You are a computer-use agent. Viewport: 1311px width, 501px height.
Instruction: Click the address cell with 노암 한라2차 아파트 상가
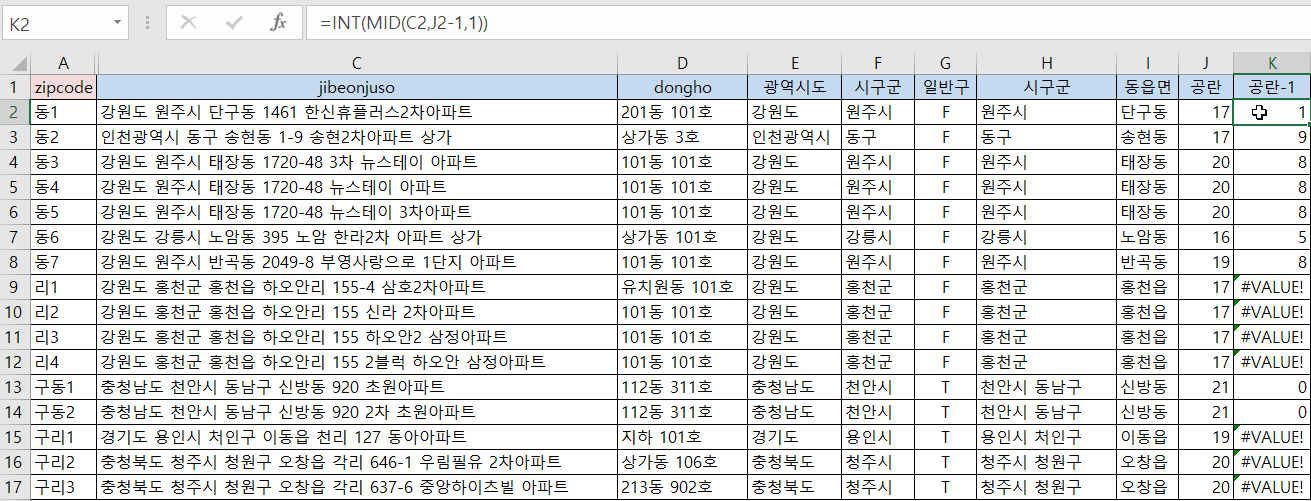[x=357, y=237]
